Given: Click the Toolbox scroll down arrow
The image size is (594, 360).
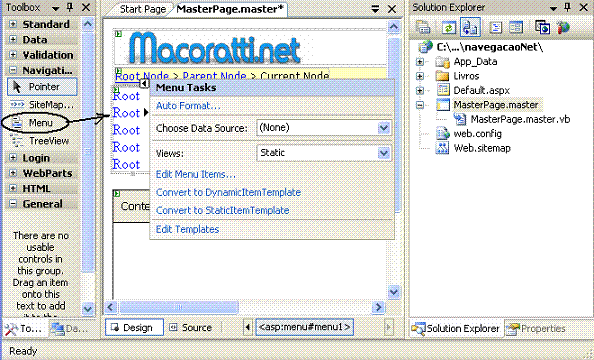Looking at the screenshot, I should click(88, 308).
